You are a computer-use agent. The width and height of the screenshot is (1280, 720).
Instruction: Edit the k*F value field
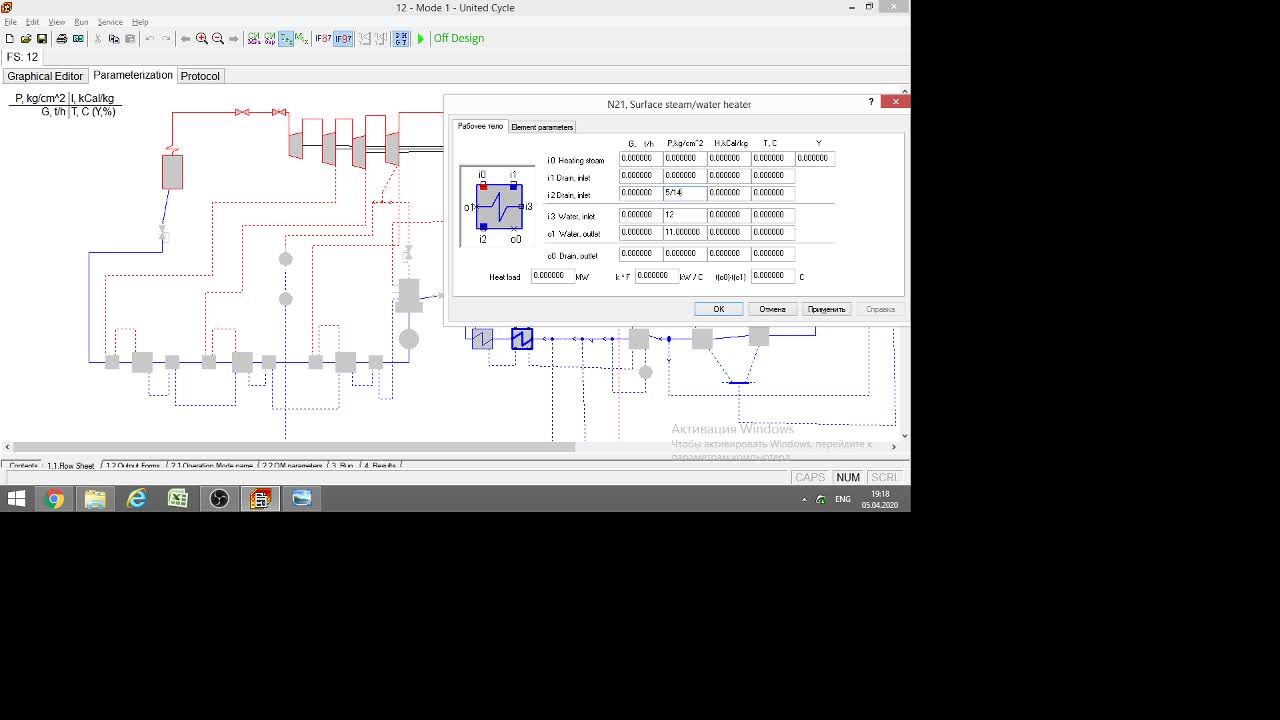[656, 276]
